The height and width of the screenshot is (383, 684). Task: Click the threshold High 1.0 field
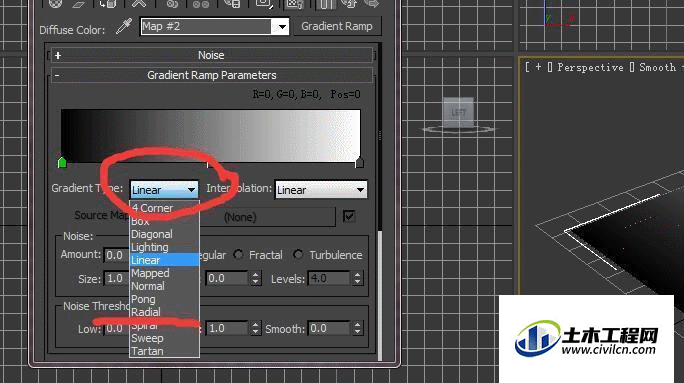pos(227,328)
